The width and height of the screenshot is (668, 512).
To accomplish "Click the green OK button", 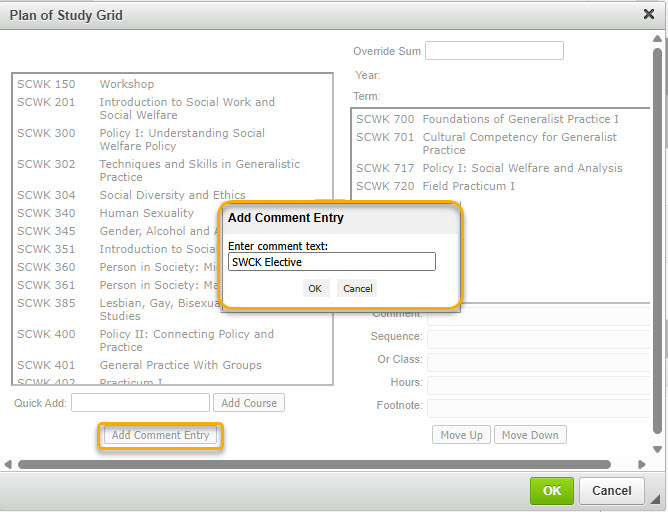I will [552, 491].
